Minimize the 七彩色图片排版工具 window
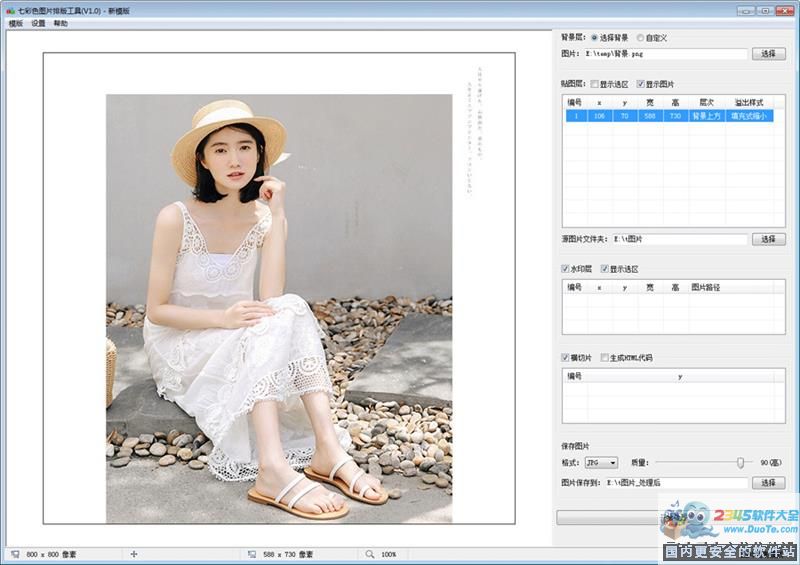 click(x=746, y=10)
